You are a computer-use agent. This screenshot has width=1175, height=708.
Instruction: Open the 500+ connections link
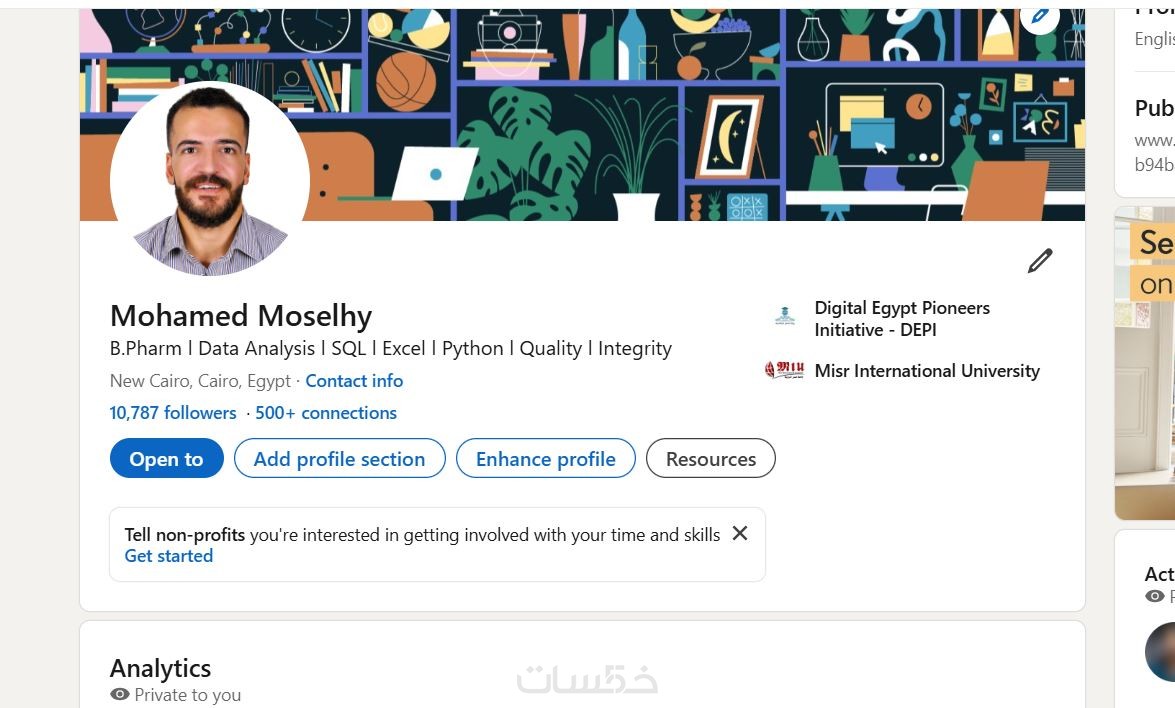[326, 413]
